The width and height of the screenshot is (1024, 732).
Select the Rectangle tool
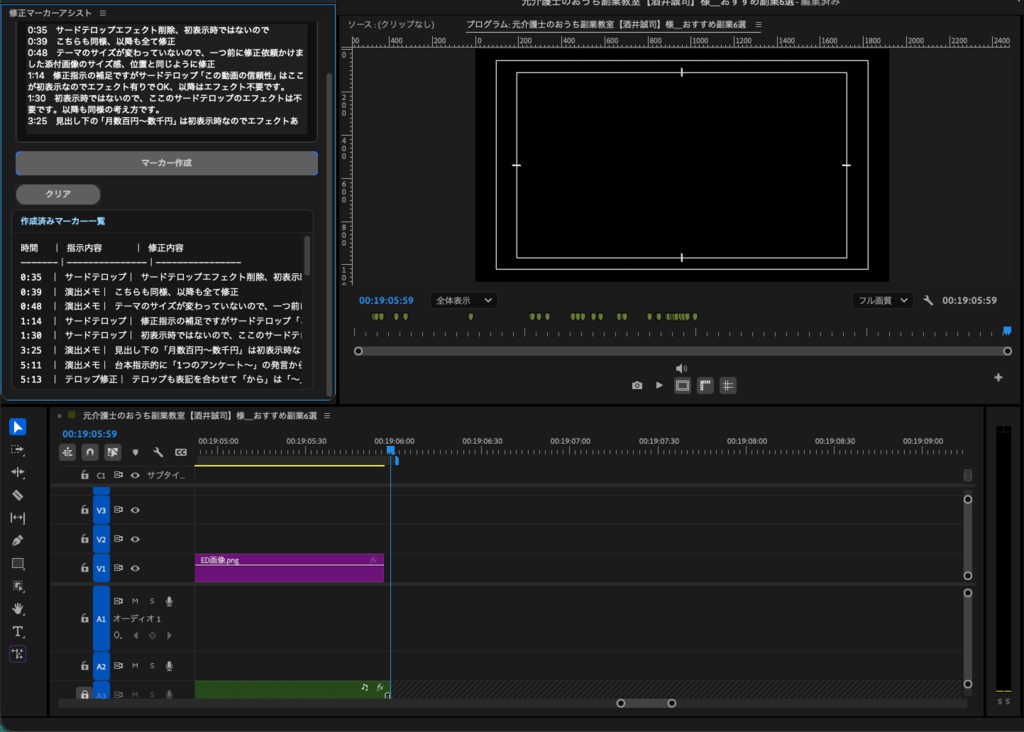tap(18, 564)
